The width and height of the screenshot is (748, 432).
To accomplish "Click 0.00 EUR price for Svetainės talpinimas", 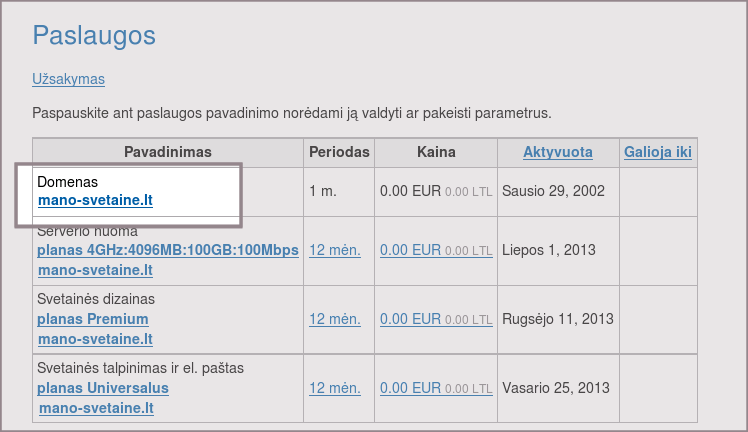I will pyautogui.click(x=410, y=388).
